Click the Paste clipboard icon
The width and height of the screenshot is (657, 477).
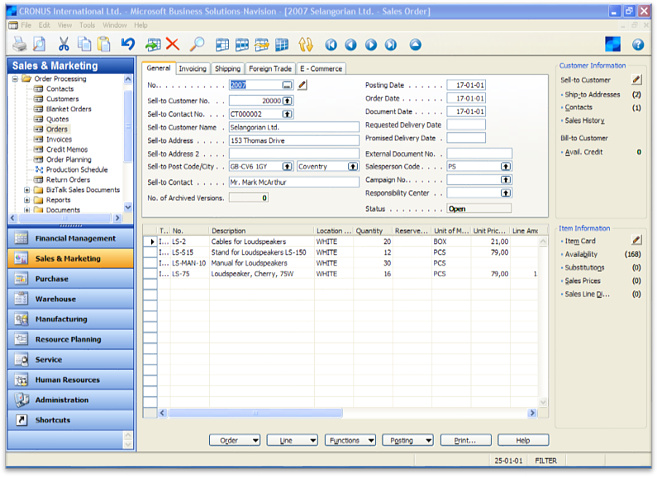tap(103, 44)
